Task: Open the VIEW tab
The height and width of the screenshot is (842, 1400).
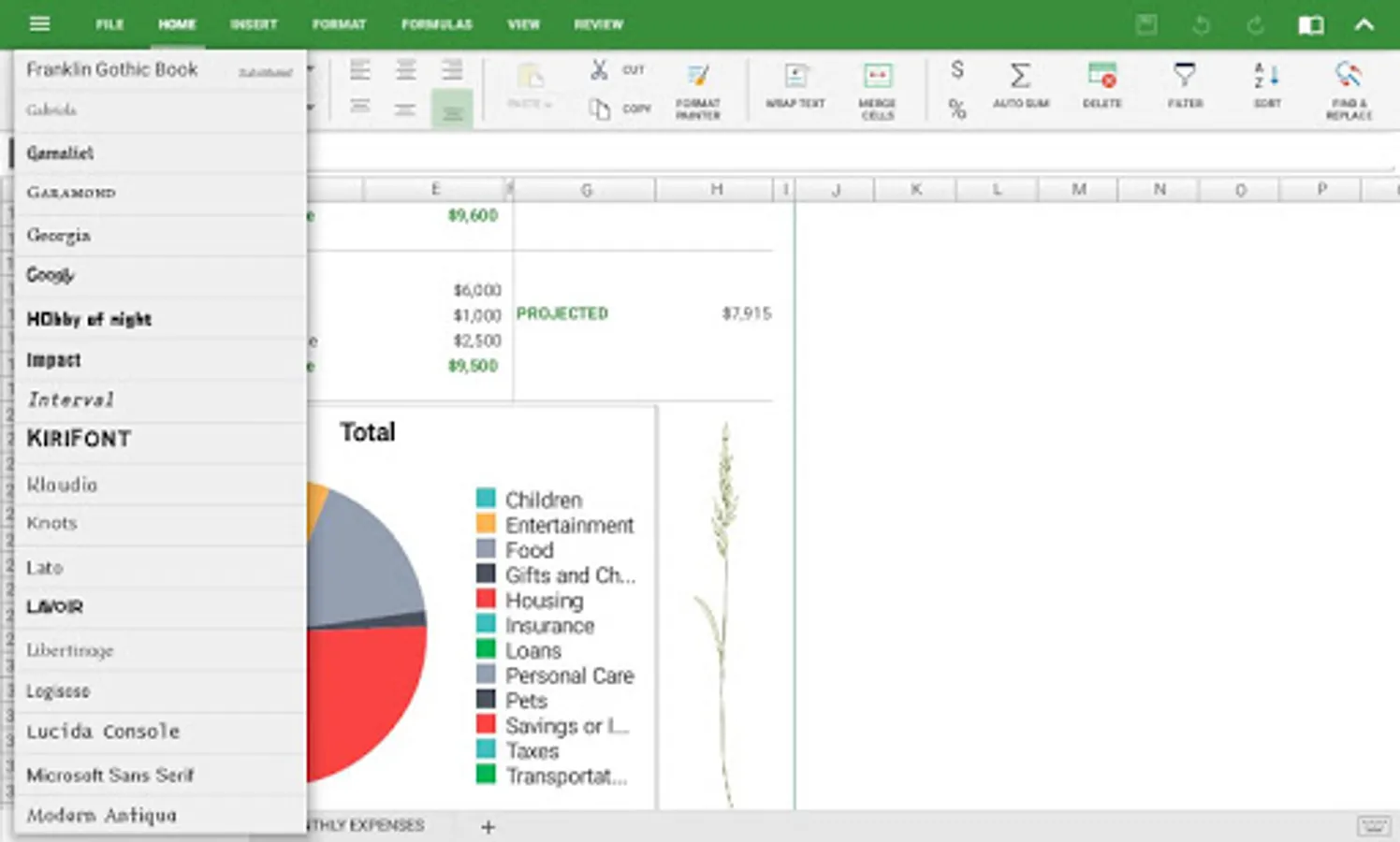Action: tap(524, 24)
